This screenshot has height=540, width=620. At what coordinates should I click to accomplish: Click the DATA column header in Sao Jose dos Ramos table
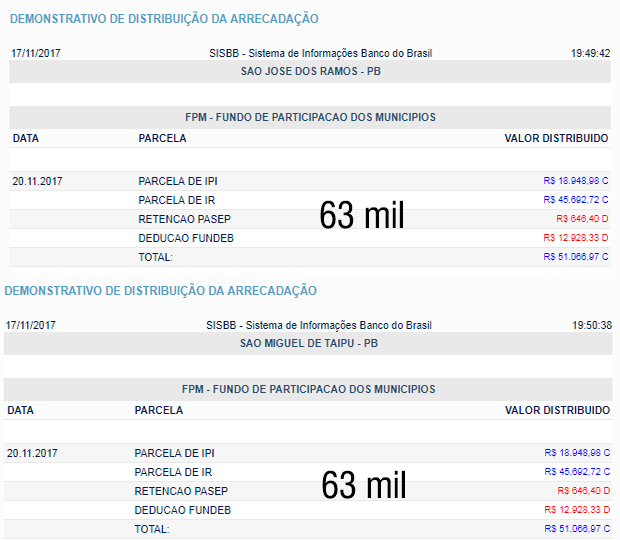coord(26,138)
